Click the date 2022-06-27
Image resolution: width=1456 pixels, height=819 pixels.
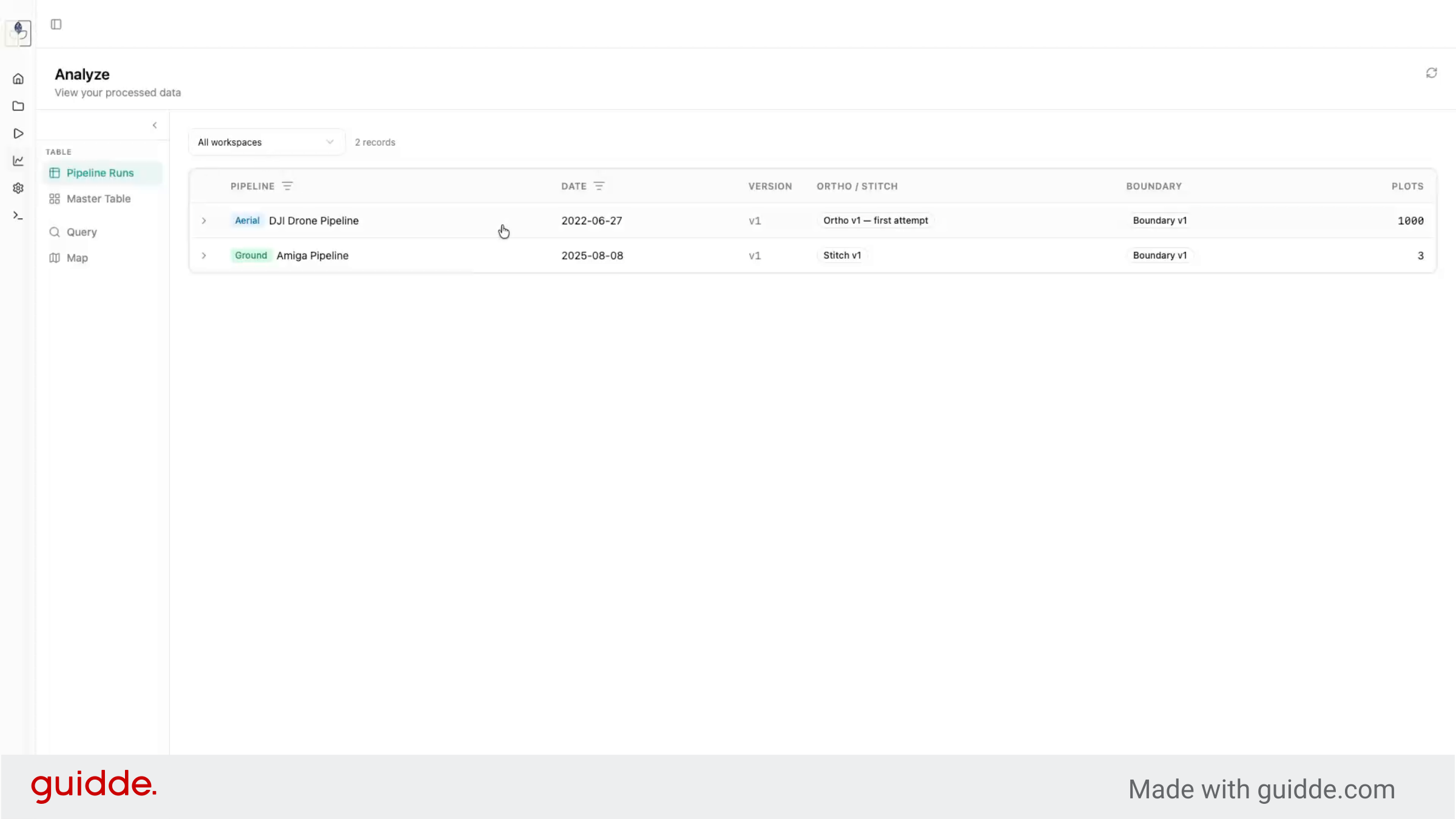click(591, 221)
